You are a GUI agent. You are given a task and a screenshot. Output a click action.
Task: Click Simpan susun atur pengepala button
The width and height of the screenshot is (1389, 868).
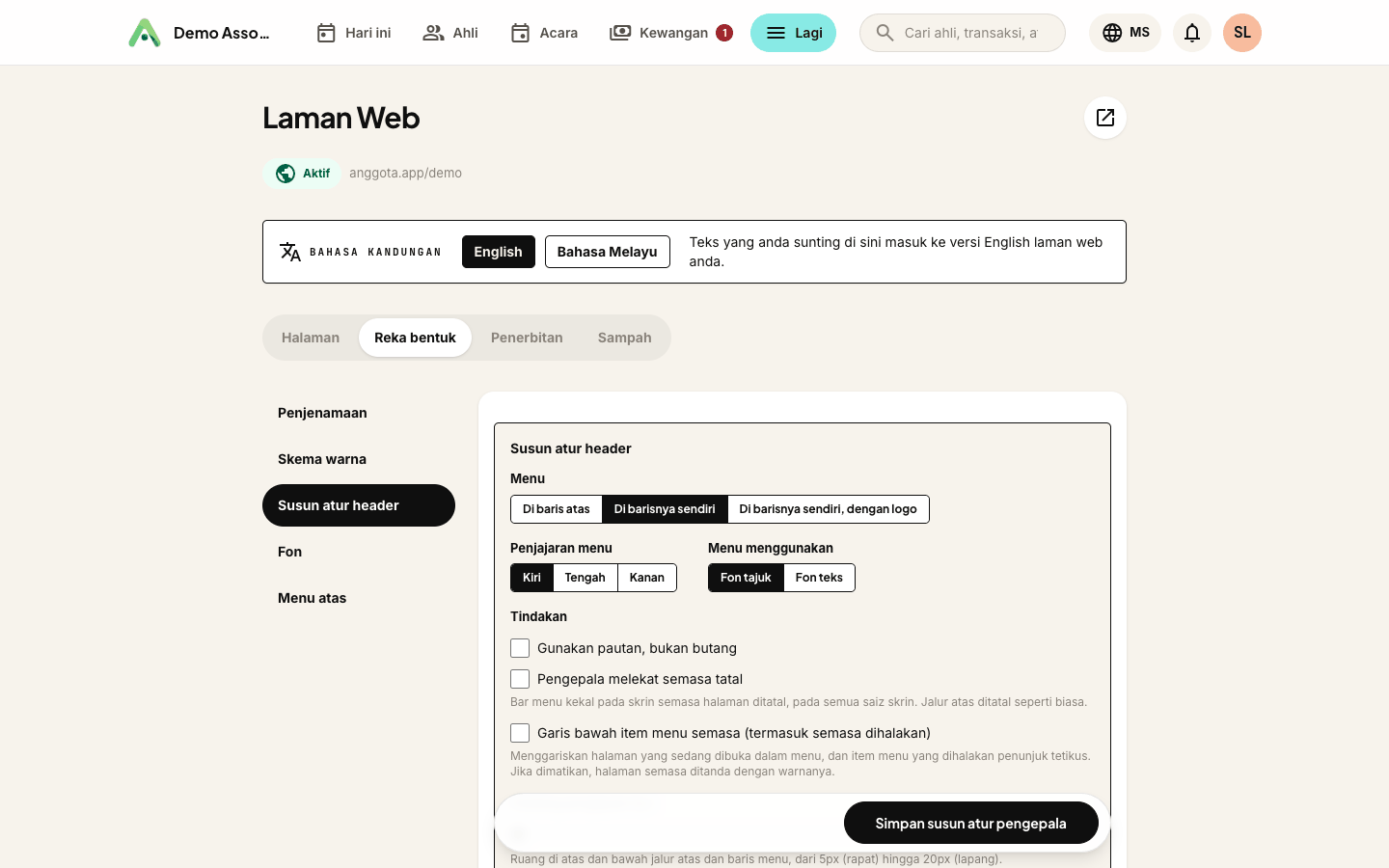click(x=971, y=823)
